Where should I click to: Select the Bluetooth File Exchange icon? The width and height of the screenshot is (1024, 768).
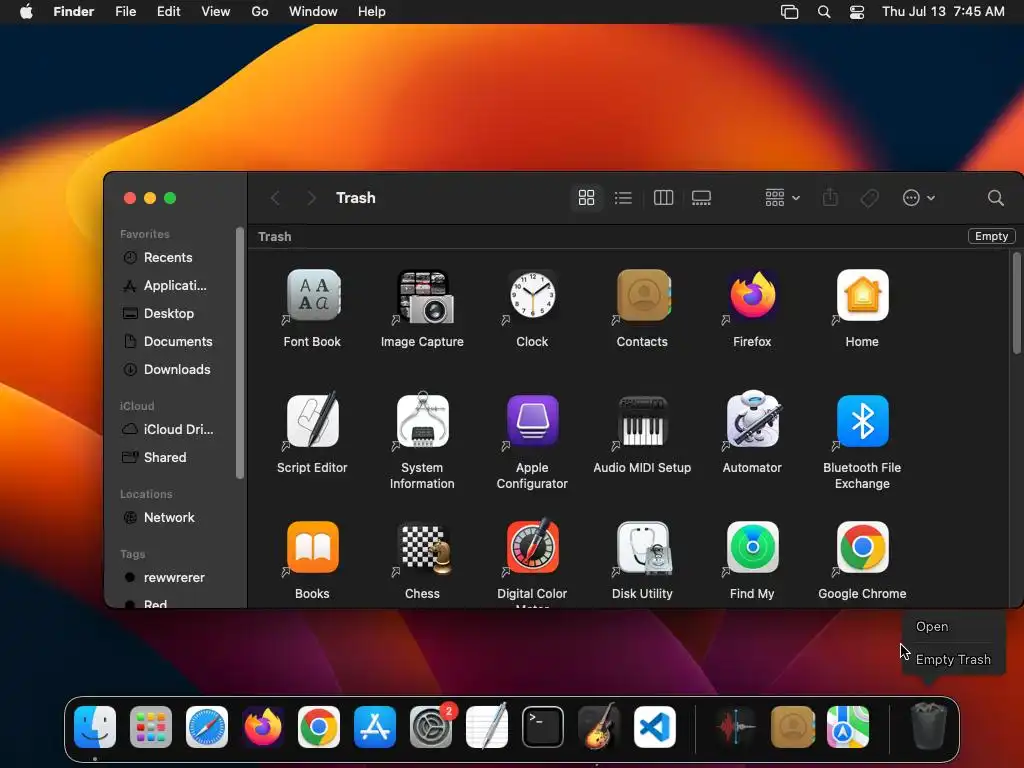(863, 421)
